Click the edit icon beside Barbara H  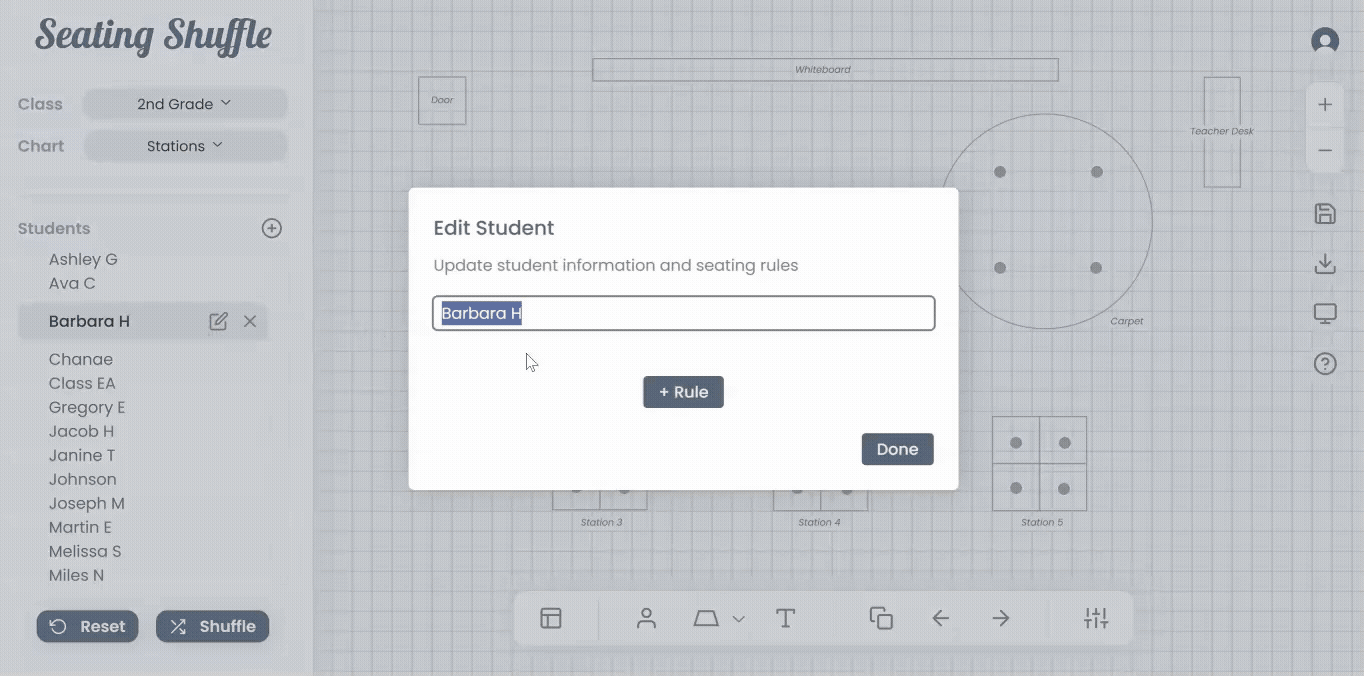(x=218, y=321)
